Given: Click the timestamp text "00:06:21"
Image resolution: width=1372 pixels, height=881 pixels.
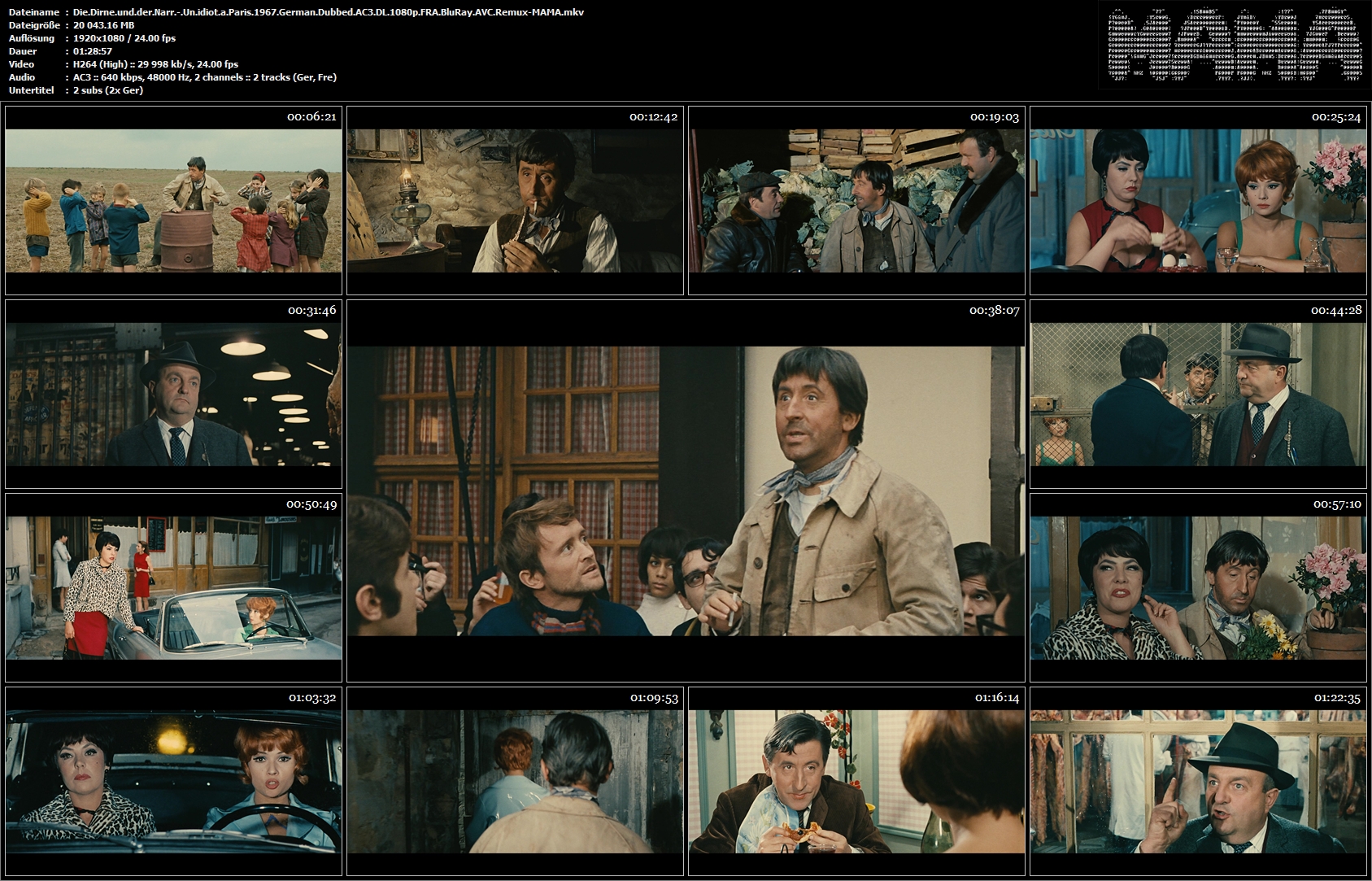Looking at the screenshot, I should pyautogui.click(x=311, y=116).
